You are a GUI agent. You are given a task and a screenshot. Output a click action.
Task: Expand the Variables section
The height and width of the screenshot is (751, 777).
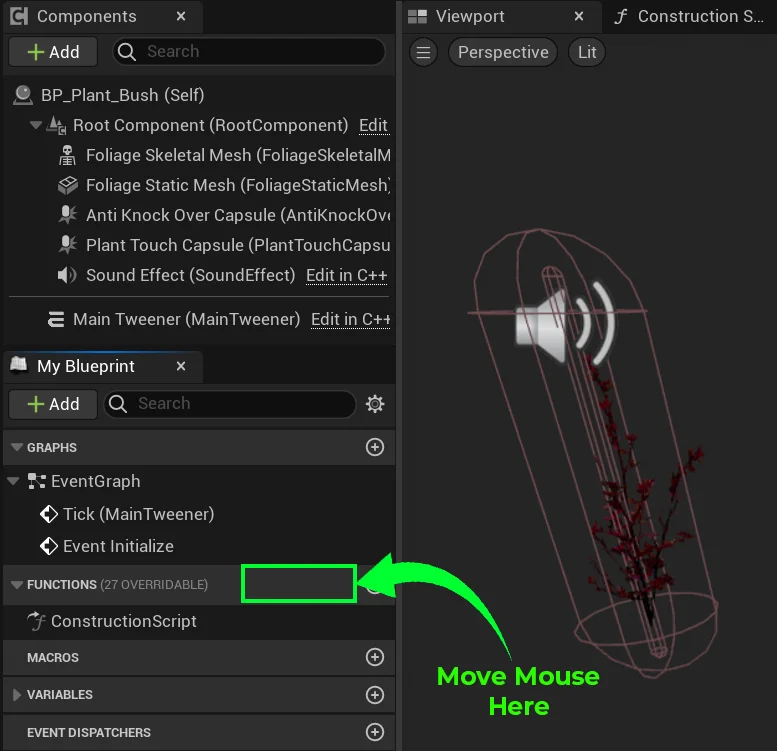(x=16, y=694)
